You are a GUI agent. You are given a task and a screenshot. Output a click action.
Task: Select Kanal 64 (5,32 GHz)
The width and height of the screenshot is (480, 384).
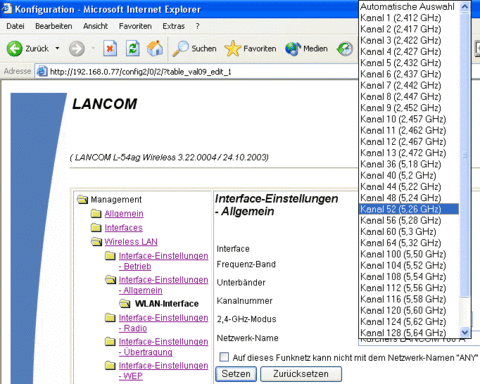[409, 243]
